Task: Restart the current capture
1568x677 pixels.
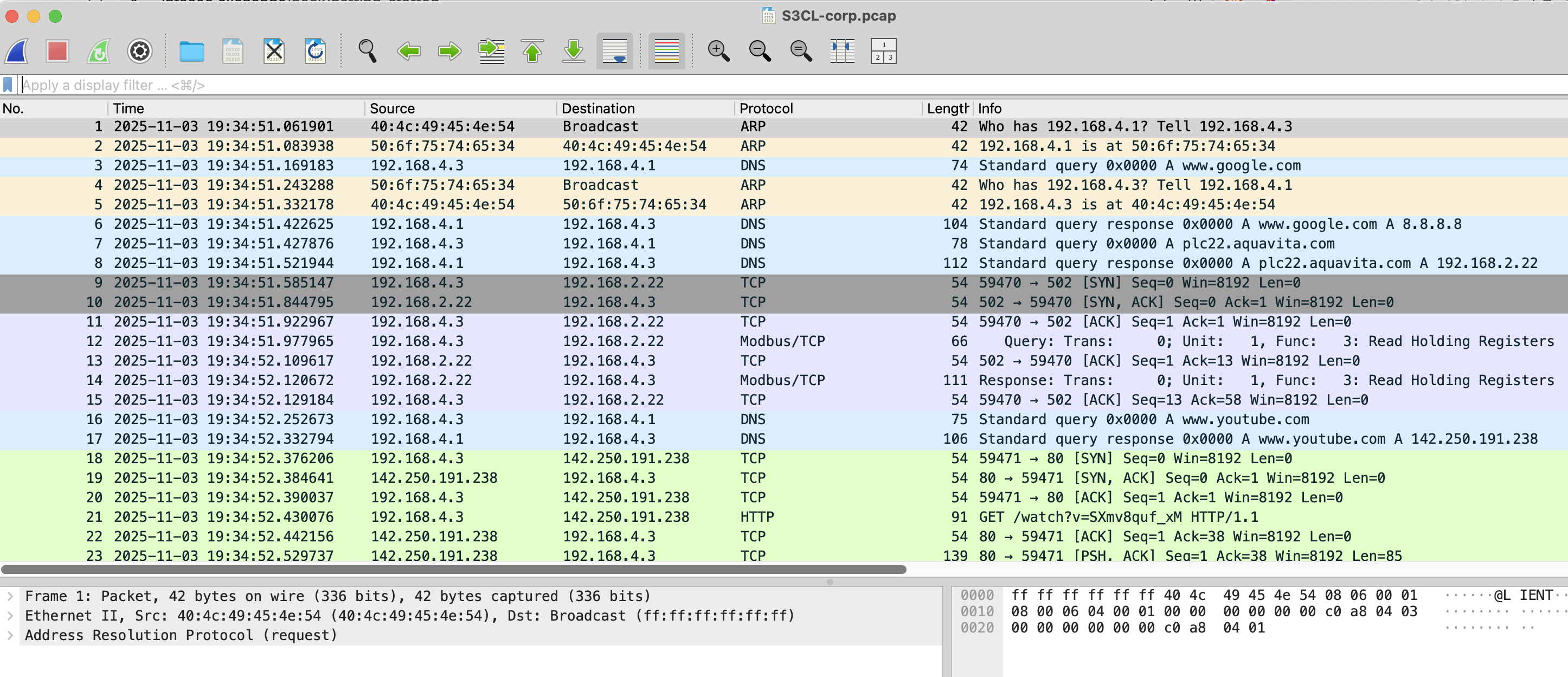Action: click(x=99, y=51)
